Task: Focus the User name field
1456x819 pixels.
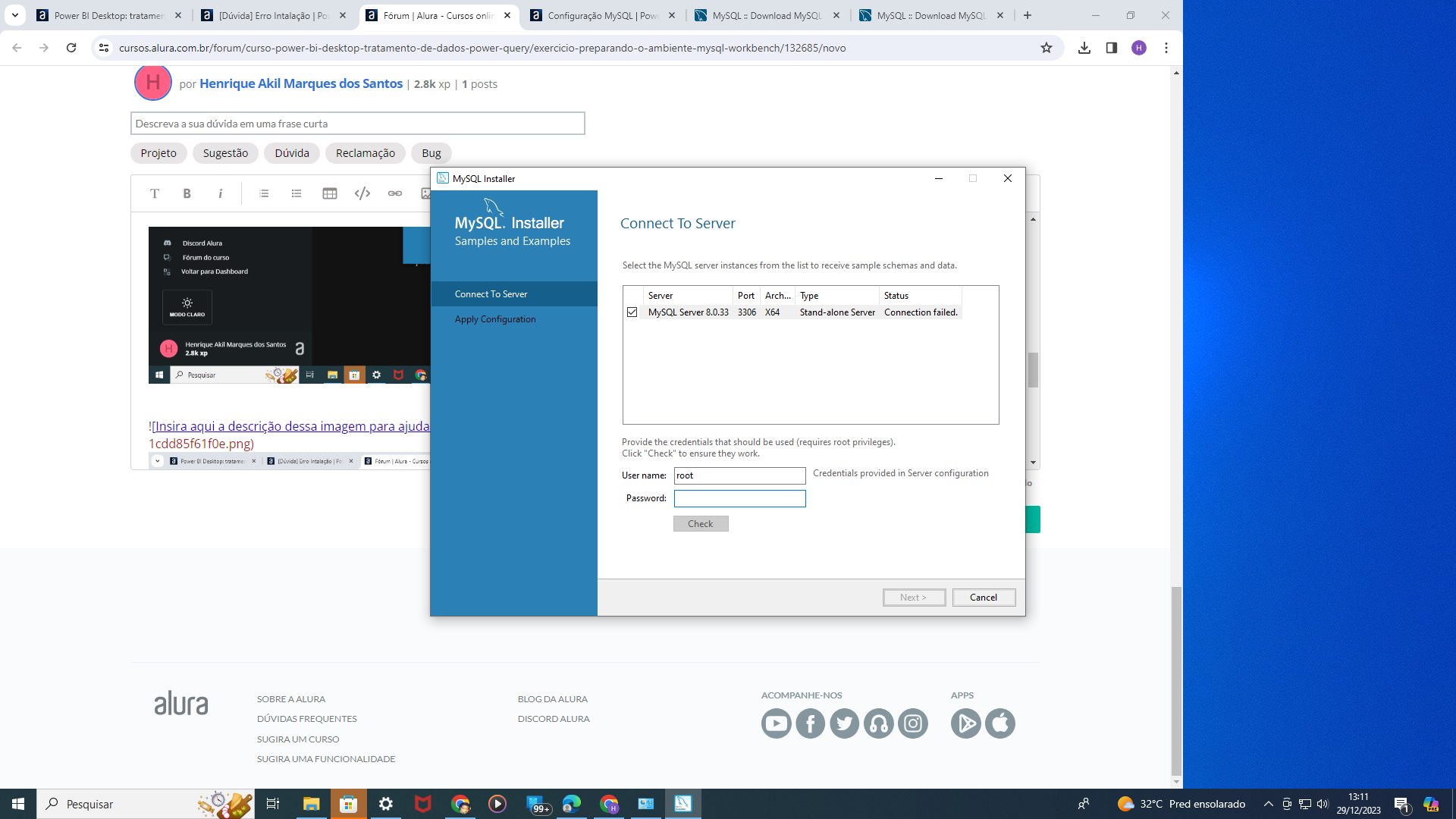Action: pyautogui.click(x=740, y=475)
